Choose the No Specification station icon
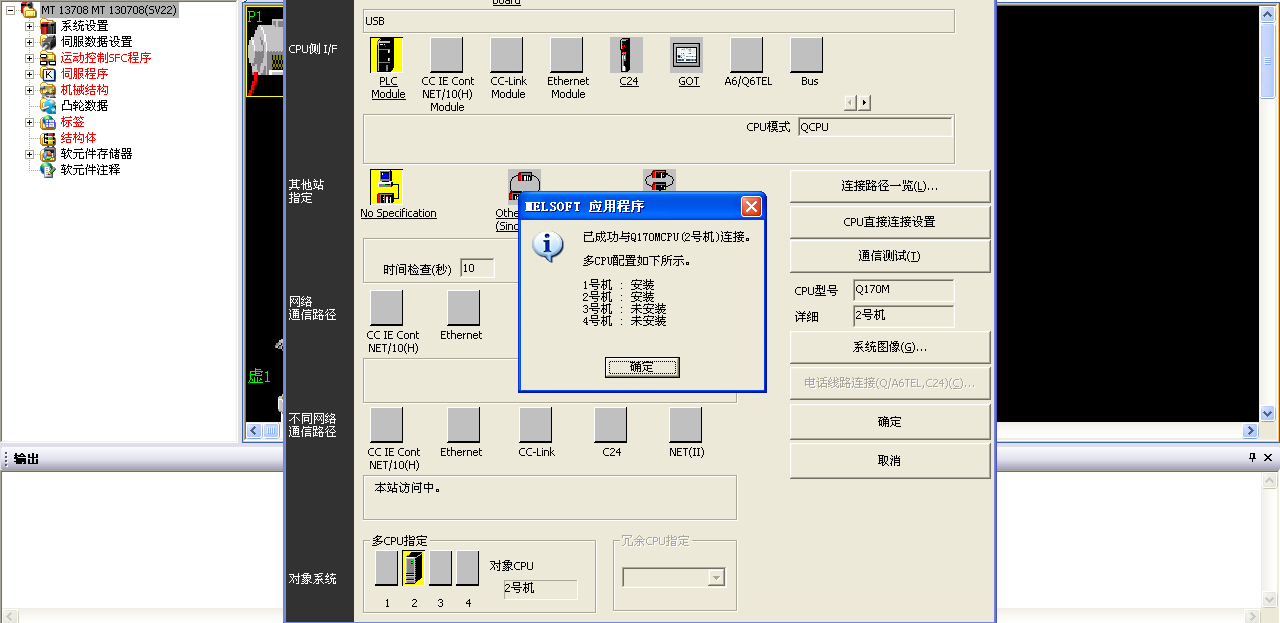Viewport: 1280px width, 623px height. [x=386, y=187]
